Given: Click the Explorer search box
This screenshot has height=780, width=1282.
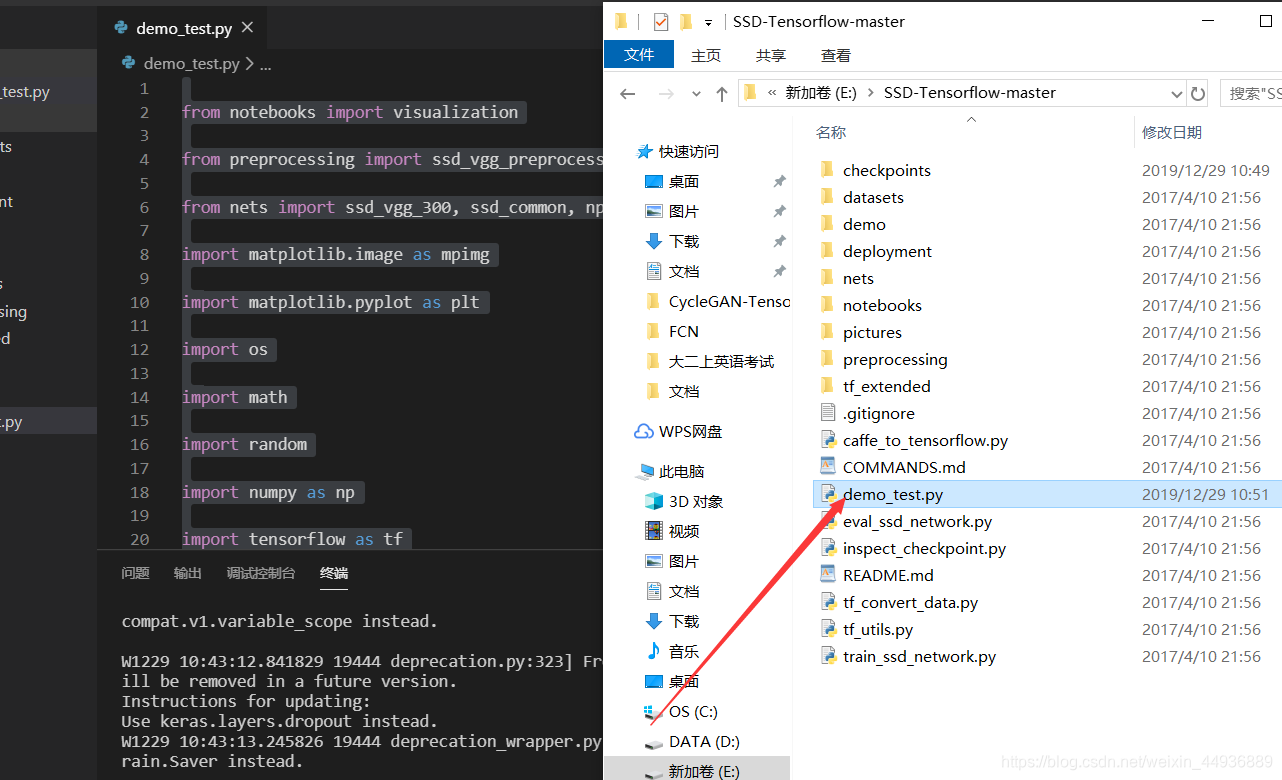Looking at the screenshot, I should [1251, 93].
